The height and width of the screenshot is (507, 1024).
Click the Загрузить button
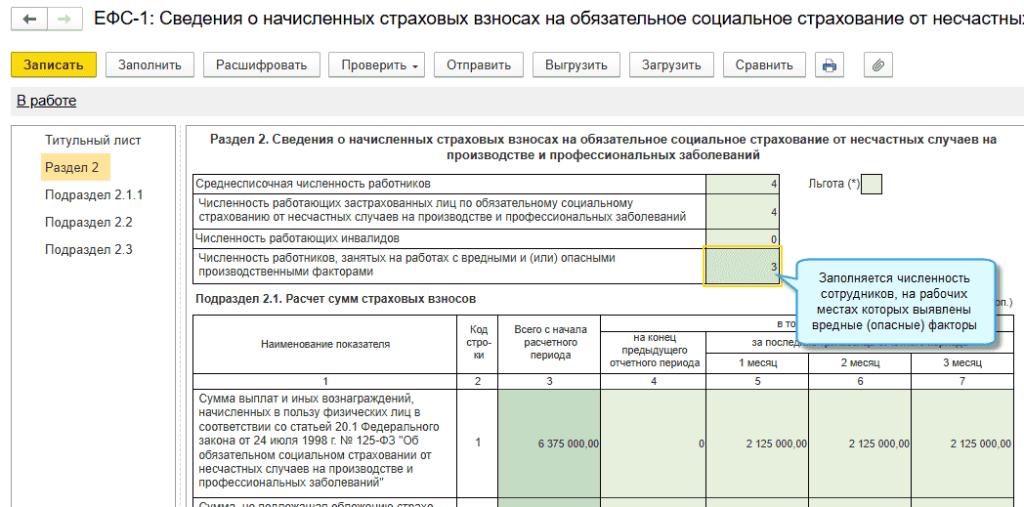671,65
